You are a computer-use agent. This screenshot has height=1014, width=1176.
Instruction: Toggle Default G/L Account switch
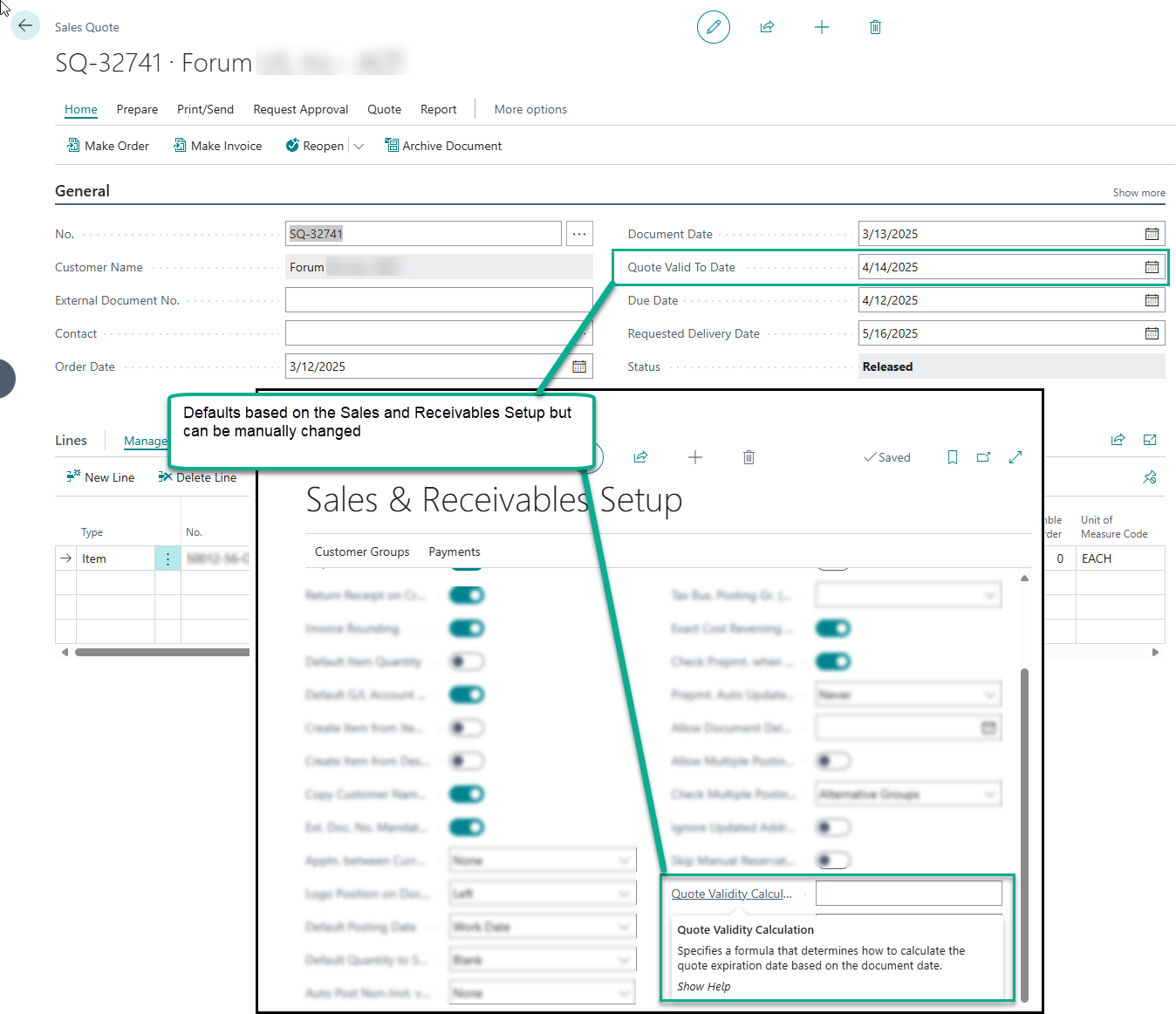point(467,695)
